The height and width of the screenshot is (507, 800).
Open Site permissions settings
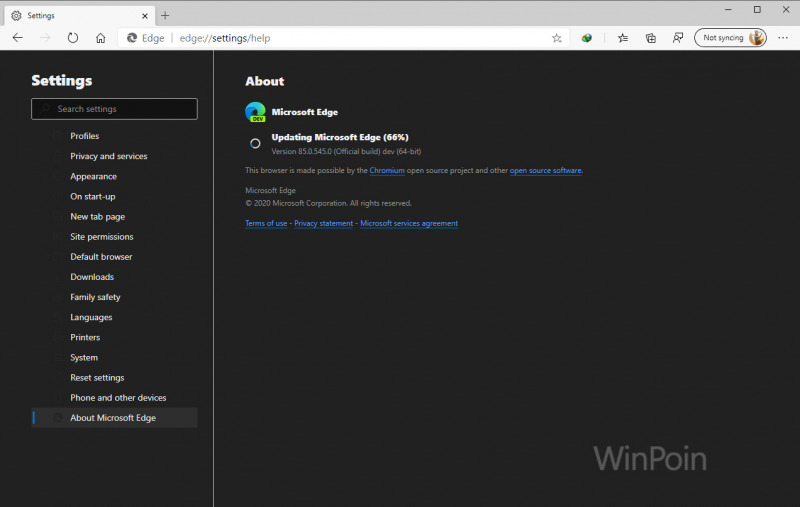click(x=102, y=237)
